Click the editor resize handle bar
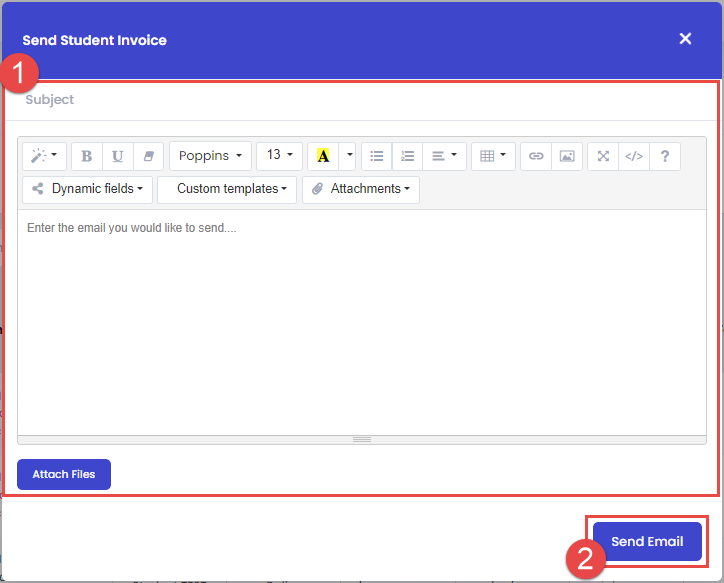Image resolution: width=724 pixels, height=583 pixels. click(362, 439)
